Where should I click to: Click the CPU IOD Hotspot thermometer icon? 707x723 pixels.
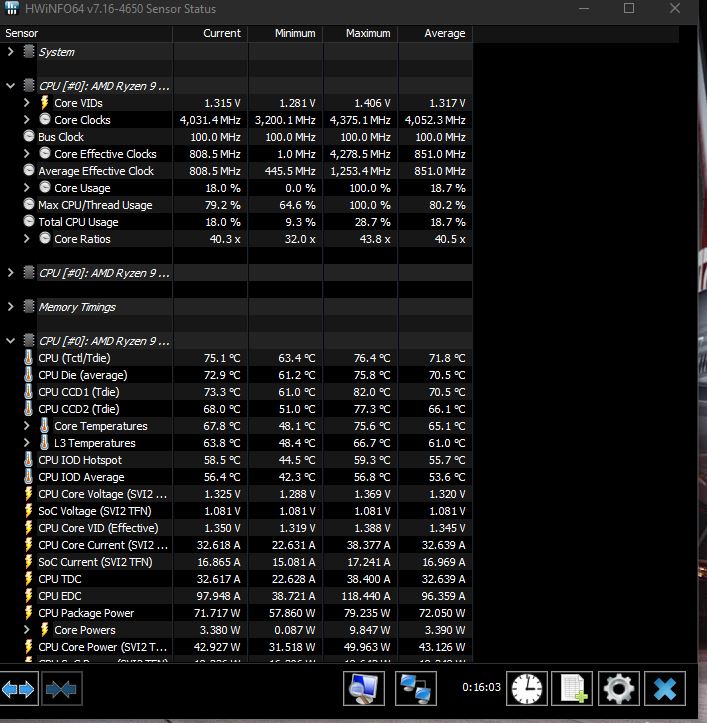tap(29, 460)
